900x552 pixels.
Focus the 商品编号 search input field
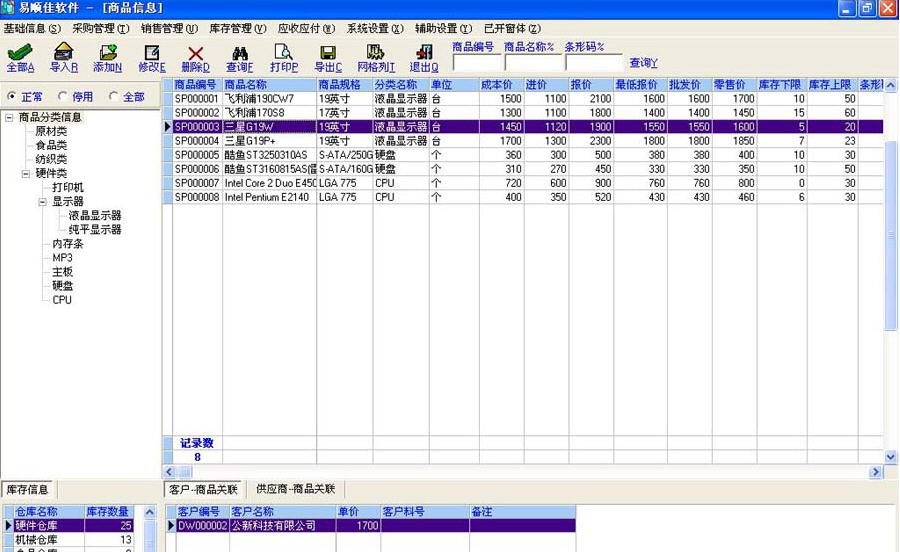point(477,62)
